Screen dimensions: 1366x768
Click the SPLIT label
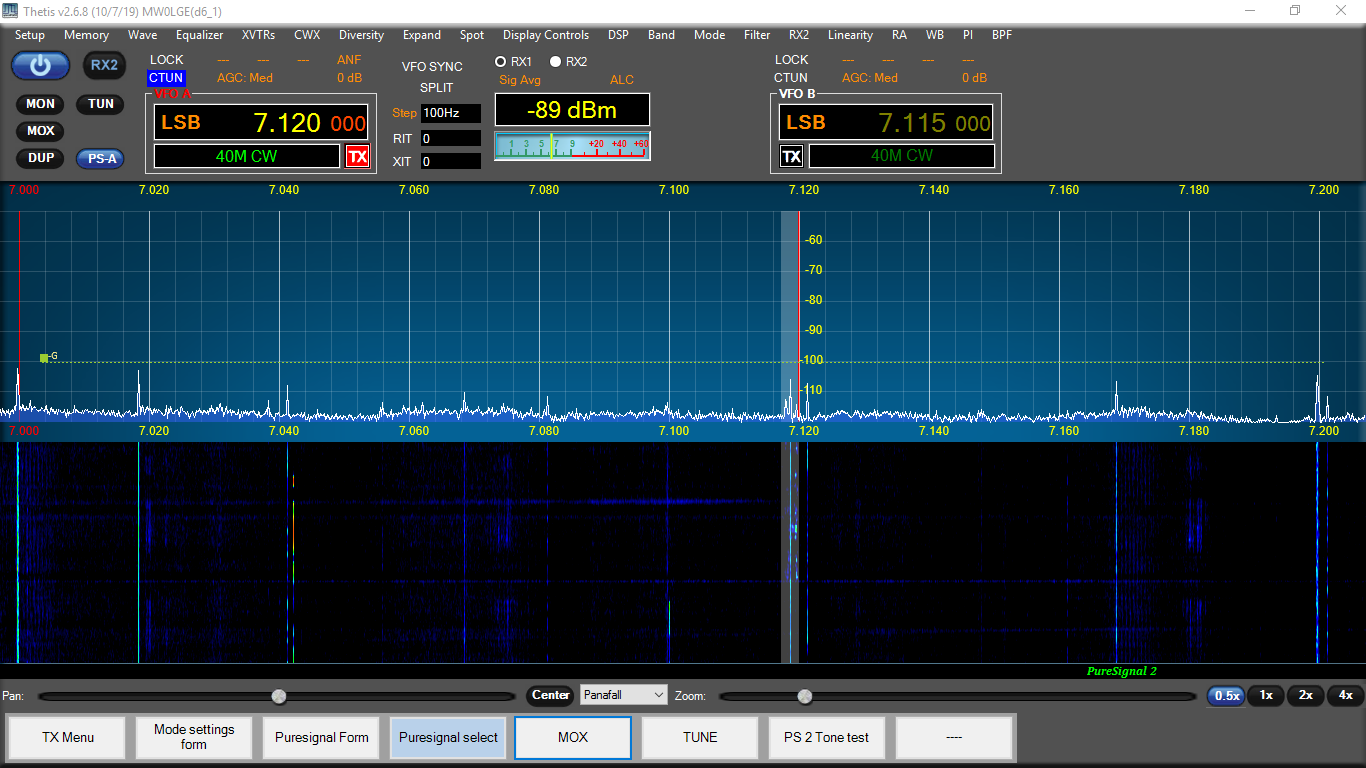[437, 88]
